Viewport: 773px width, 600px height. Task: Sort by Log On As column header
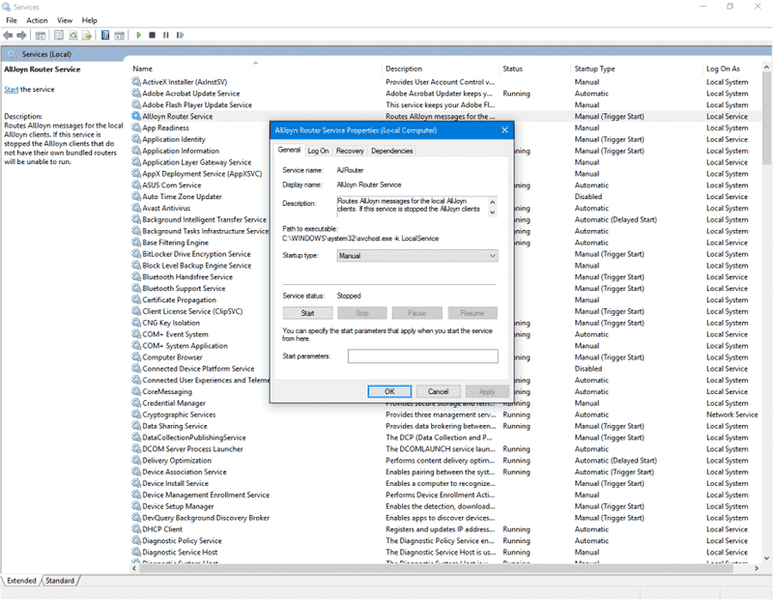tap(723, 69)
